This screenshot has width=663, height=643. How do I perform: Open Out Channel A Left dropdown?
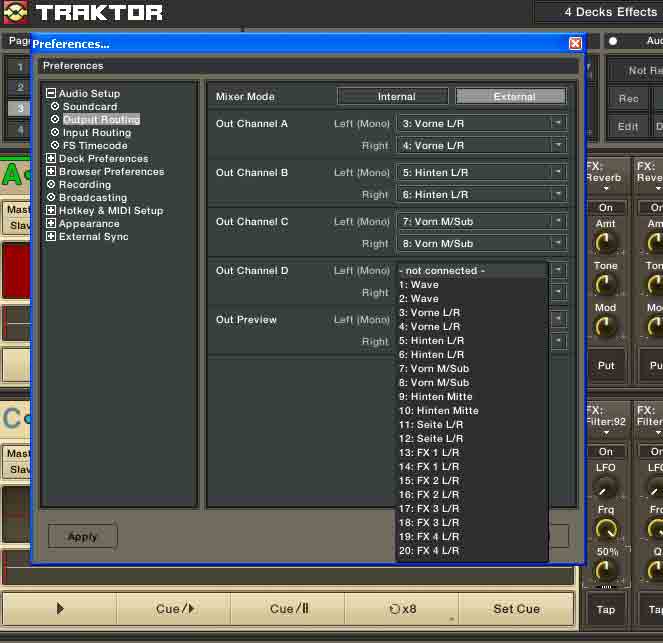(482, 123)
